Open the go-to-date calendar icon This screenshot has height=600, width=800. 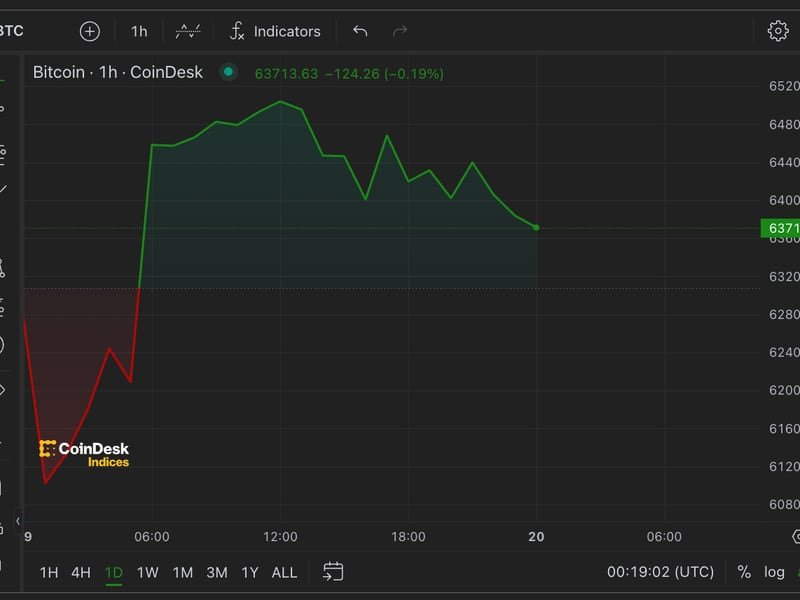tap(333, 572)
